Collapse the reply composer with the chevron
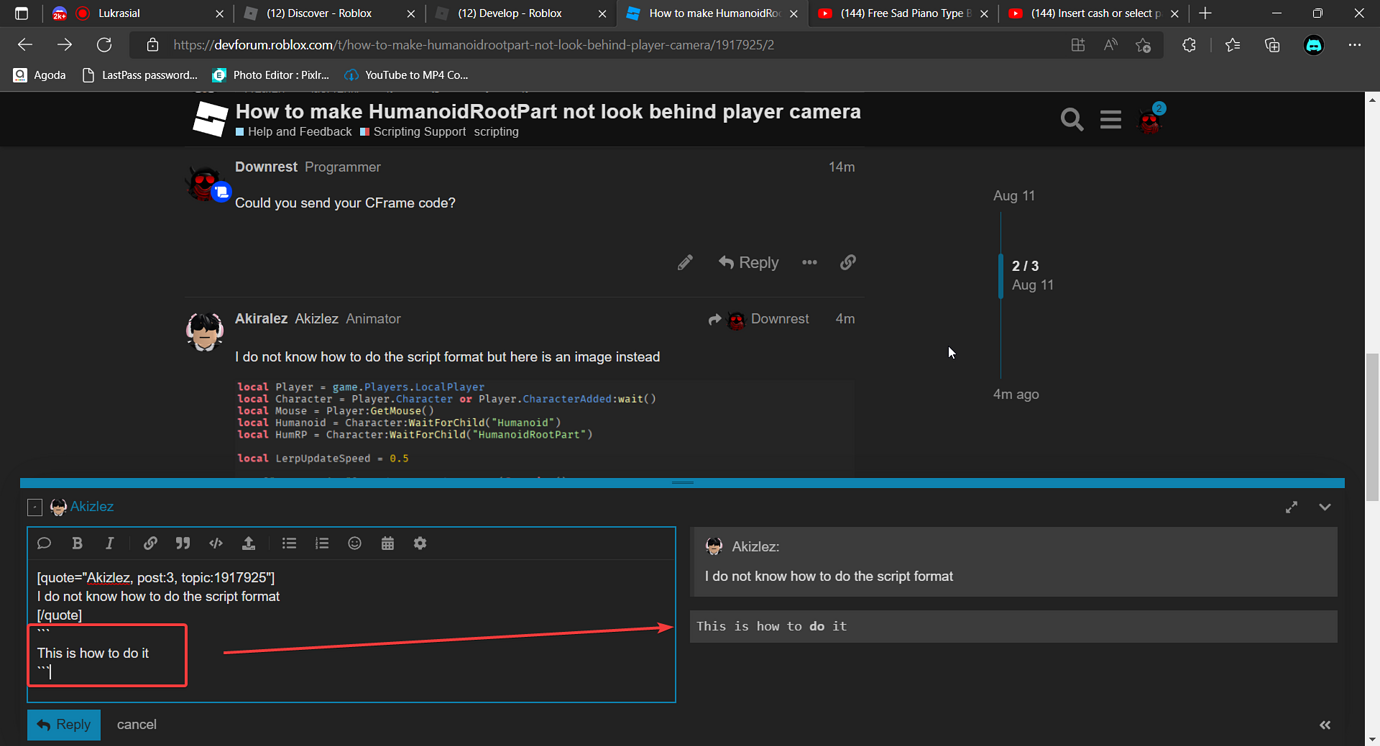The image size is (1380, 746). click(x=1325, y=507)
